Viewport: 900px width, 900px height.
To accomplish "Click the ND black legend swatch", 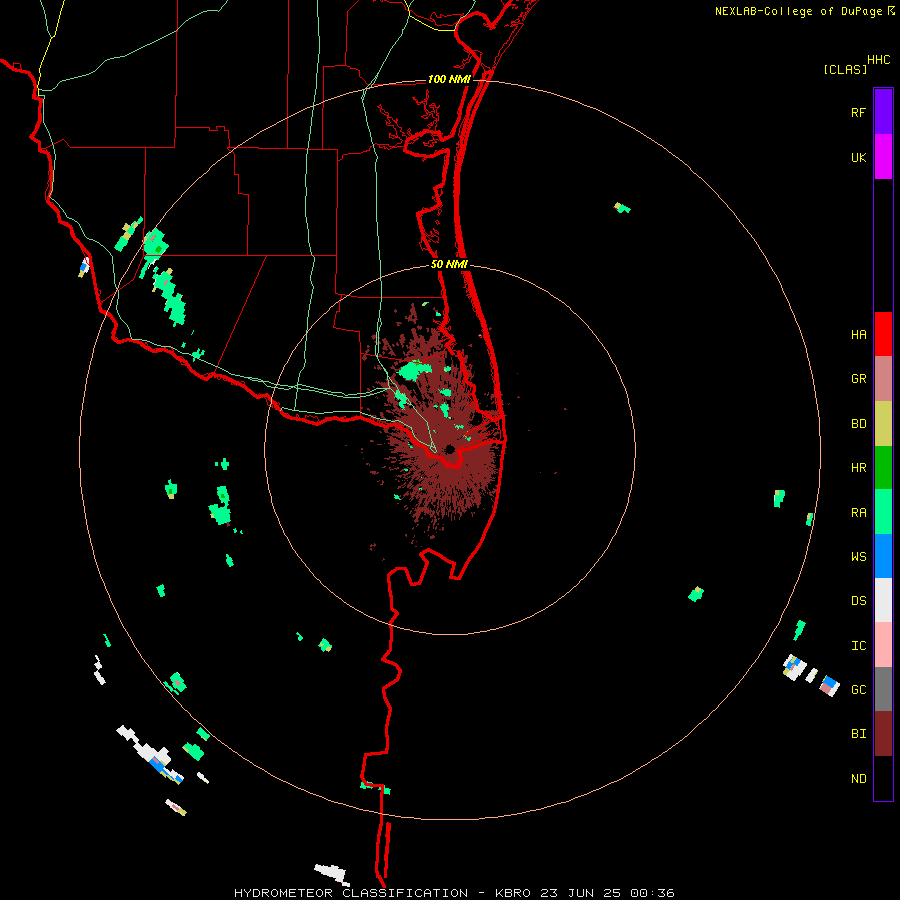I will [x=883, y=778].
